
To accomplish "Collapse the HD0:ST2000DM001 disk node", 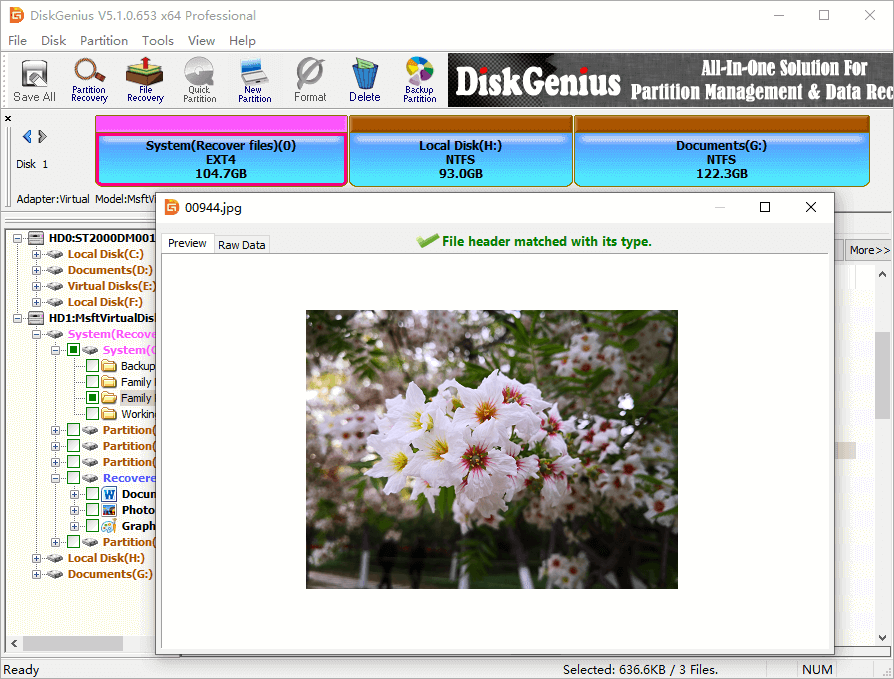I will click(20, 238).
